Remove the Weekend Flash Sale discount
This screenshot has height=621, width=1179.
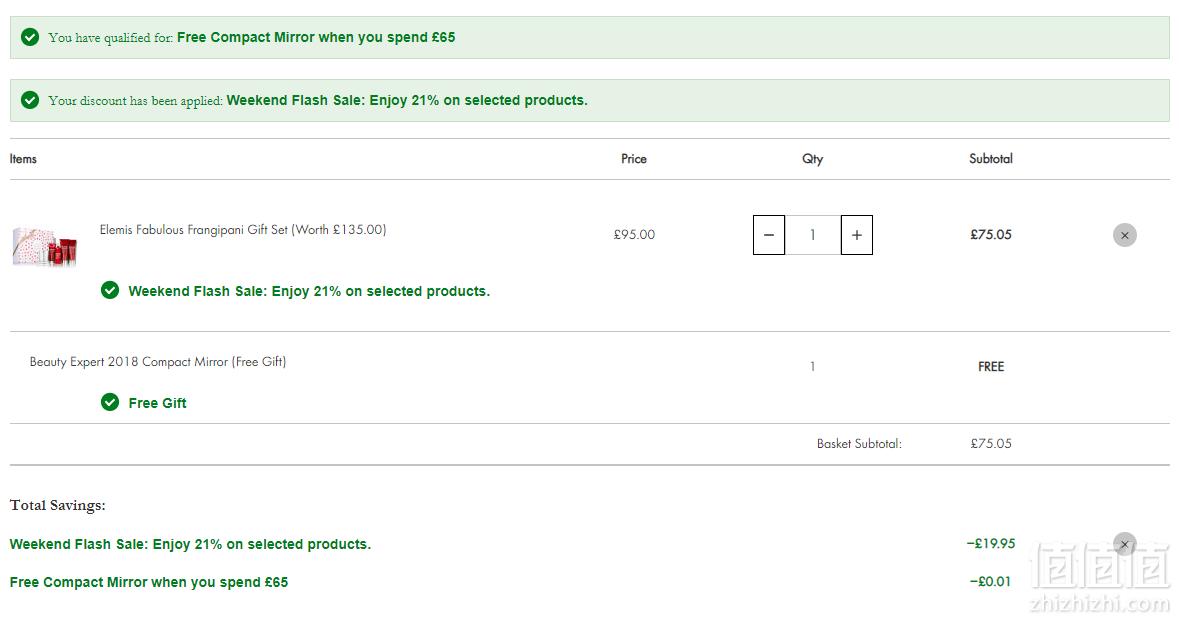click(x=1124, y=544)
